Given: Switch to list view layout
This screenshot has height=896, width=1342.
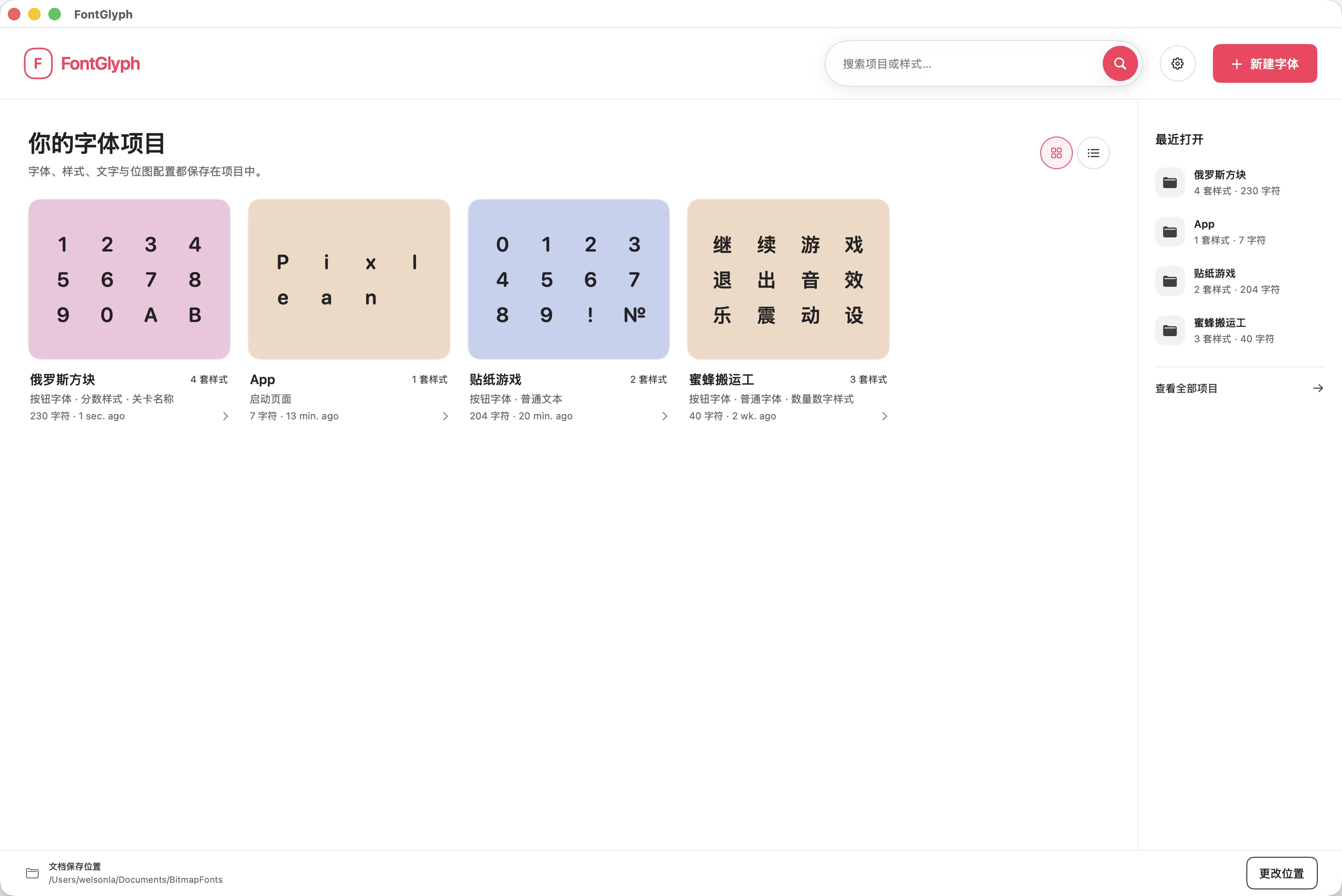Looking at the screenshot, I should point(1094,153).
